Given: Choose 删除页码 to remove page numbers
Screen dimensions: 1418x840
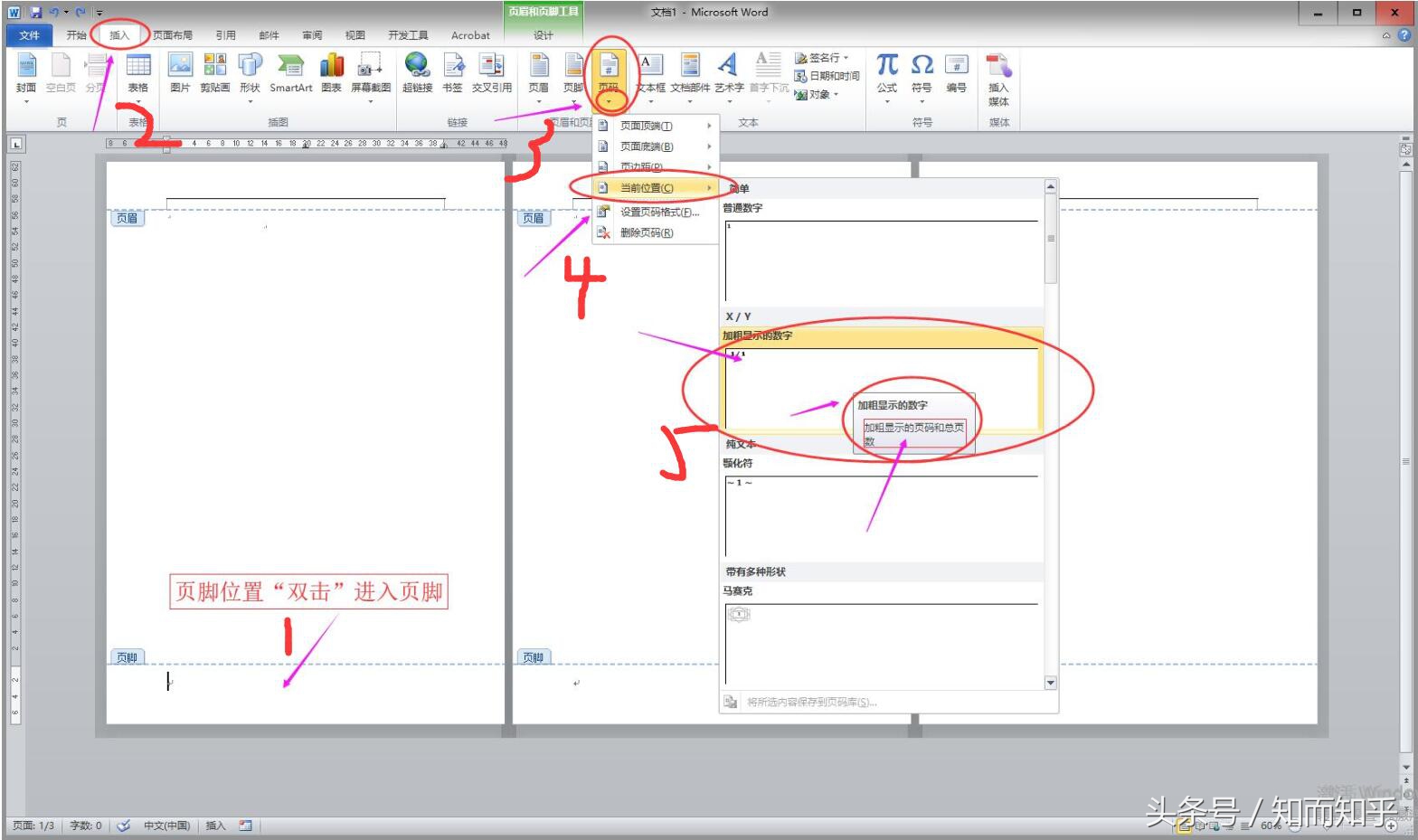Looking at the screenshot, I should pos(656,233).
